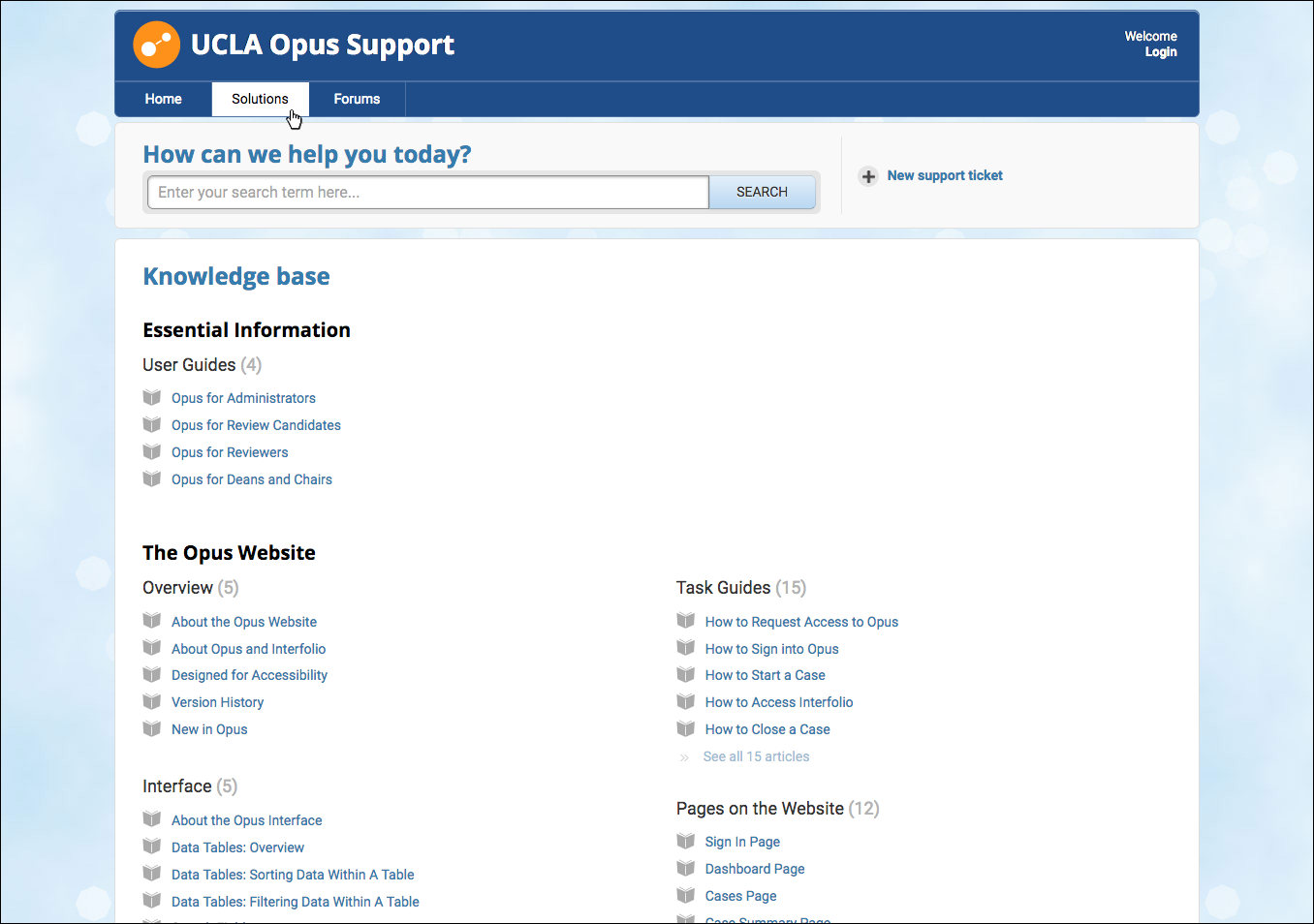Click book icon next to Sorting Data Within A Table
The width and height of the screenshot is (1314, 924).
coord(152,874)
